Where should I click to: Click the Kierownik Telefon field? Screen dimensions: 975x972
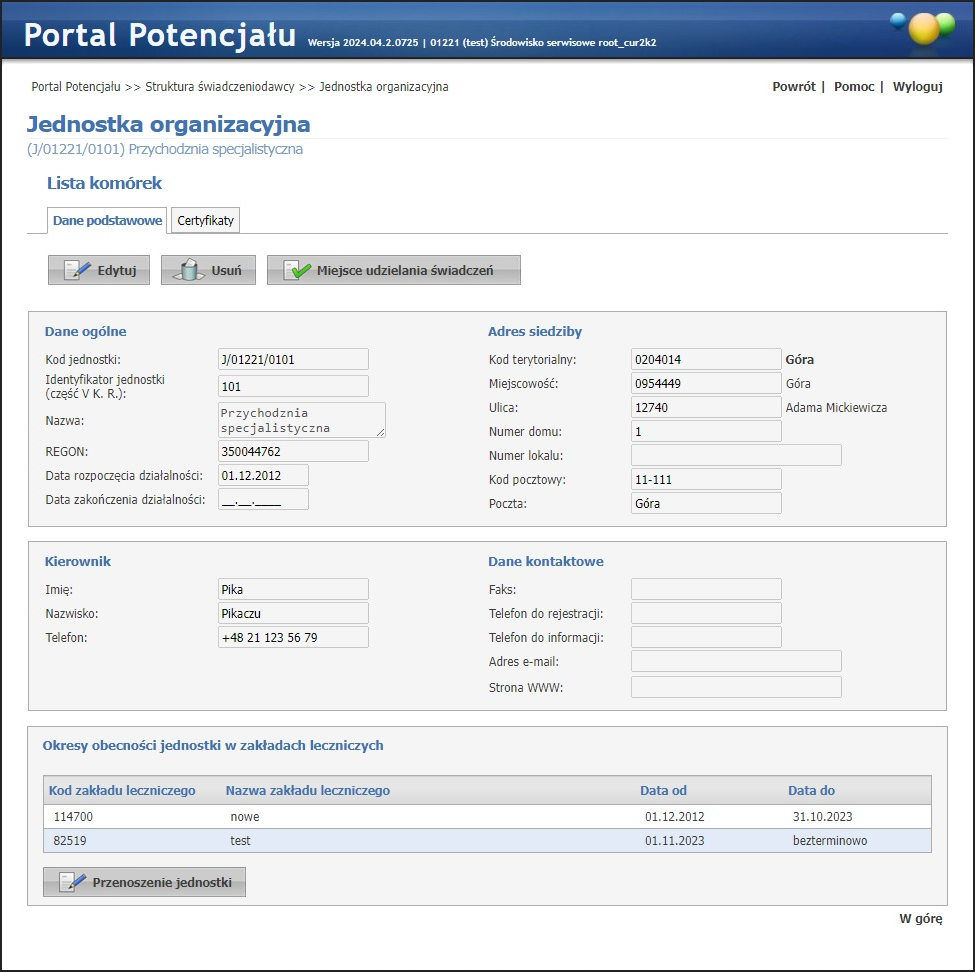click(293, 637)
